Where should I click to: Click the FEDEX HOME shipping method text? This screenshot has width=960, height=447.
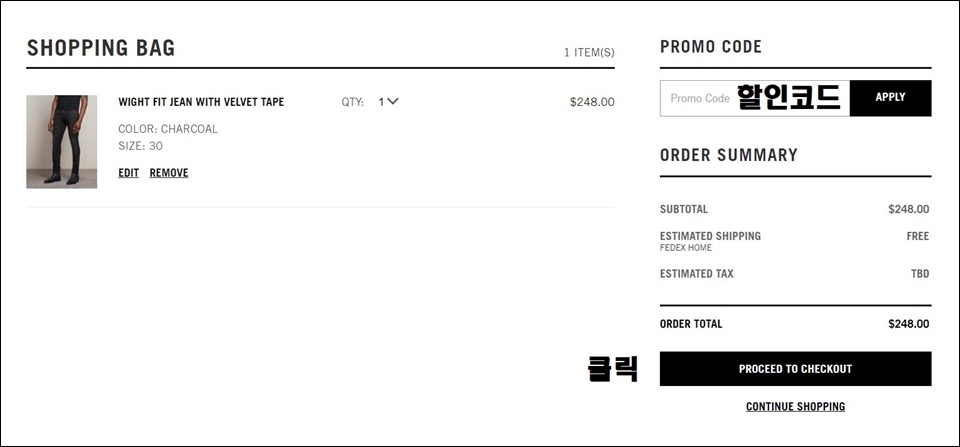pyautogui.click(x=686, y=248)
